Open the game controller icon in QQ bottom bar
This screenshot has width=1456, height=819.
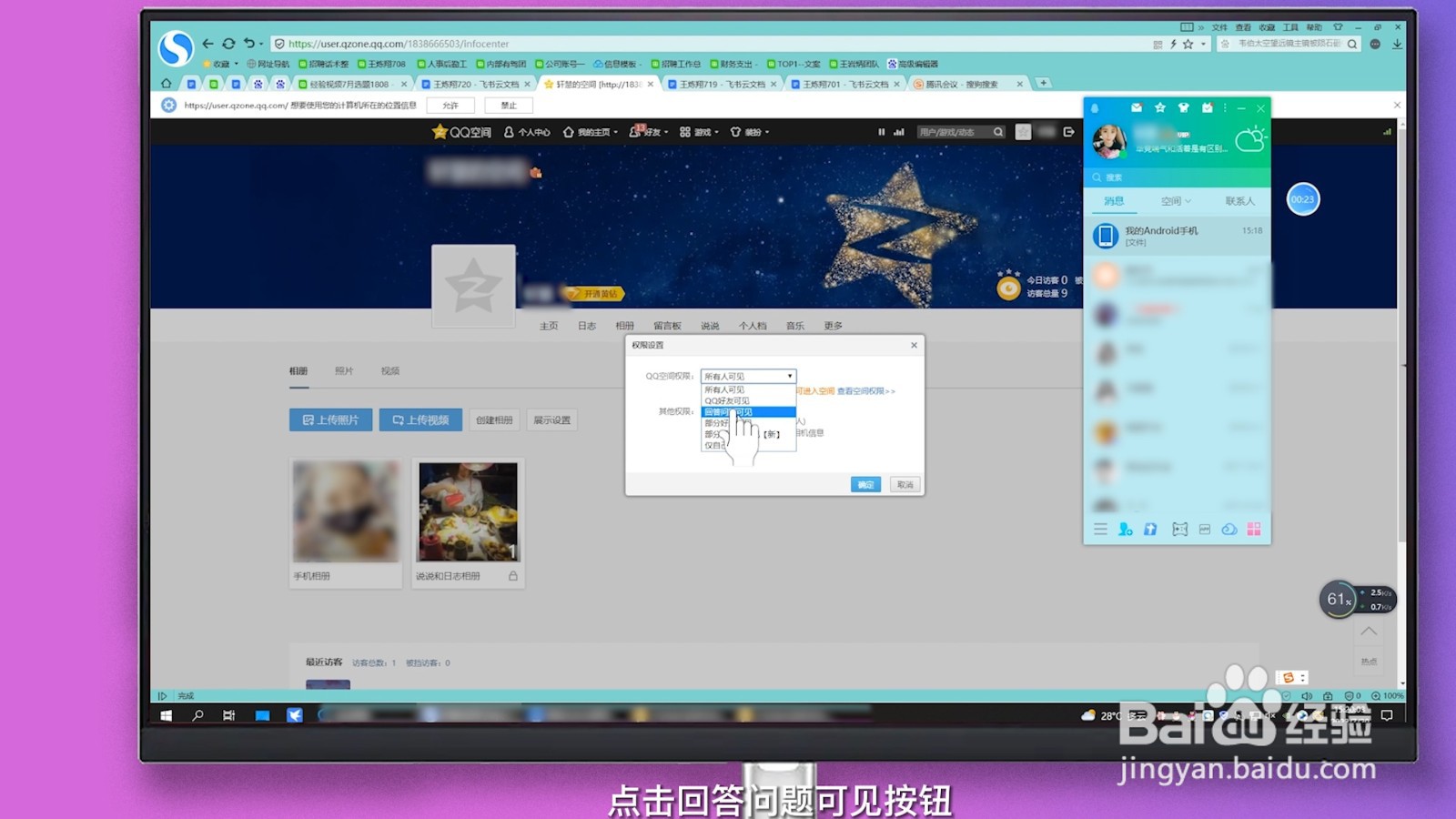coord(1180,529)
